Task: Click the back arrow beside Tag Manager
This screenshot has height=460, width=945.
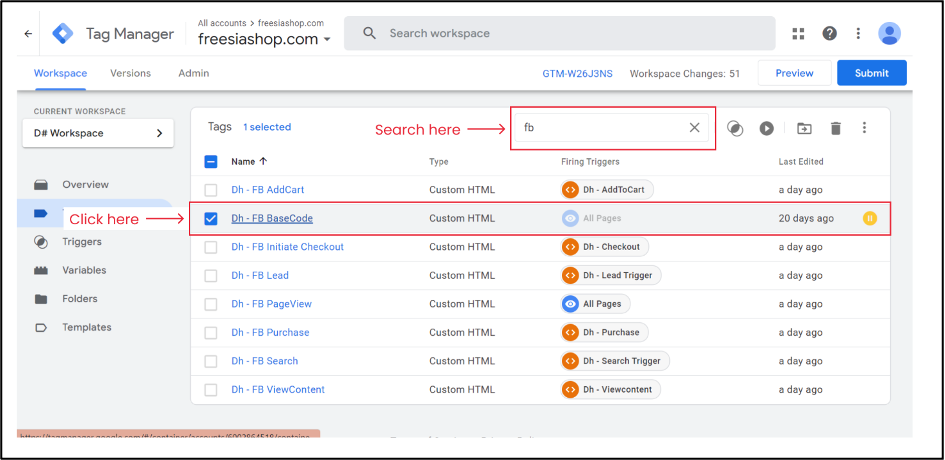Action: (28, 34)
